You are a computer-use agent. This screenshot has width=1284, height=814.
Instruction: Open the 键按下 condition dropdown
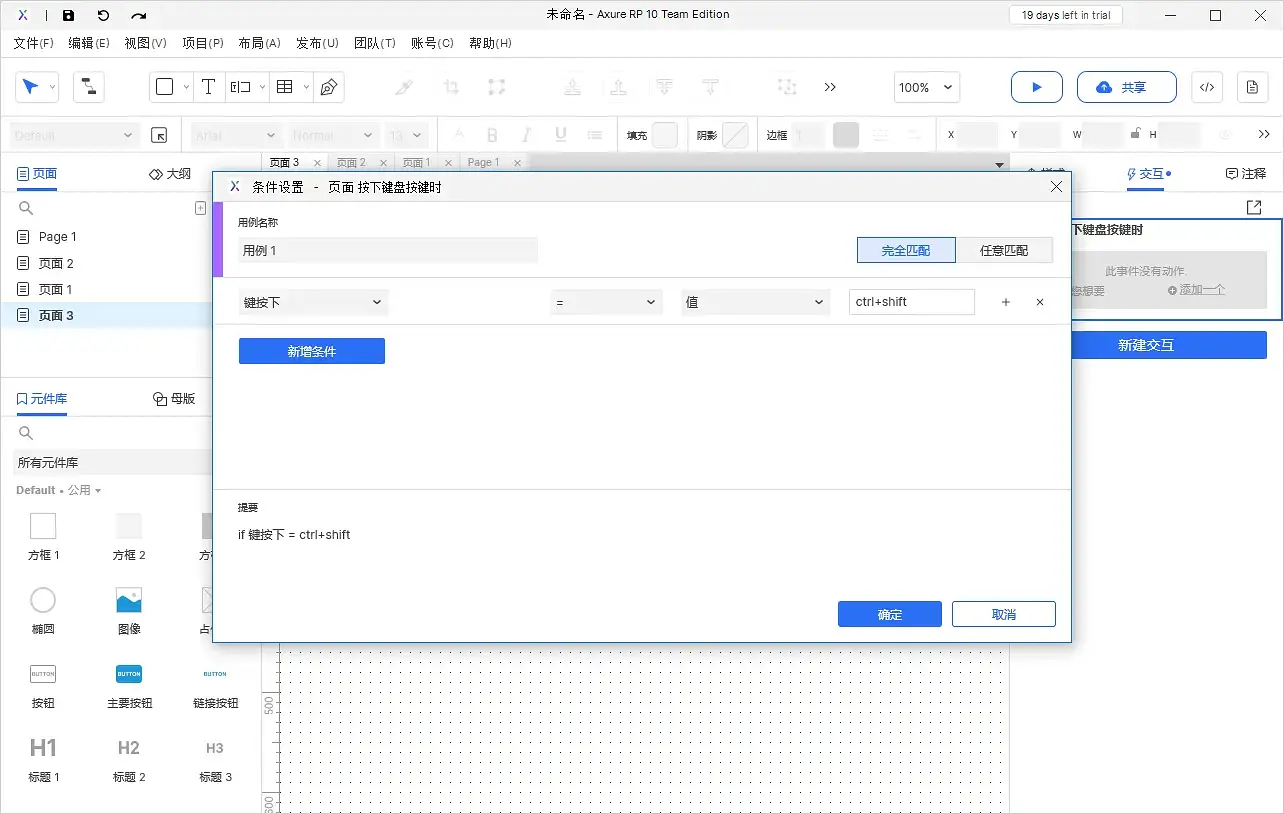(x=312, y=301)
